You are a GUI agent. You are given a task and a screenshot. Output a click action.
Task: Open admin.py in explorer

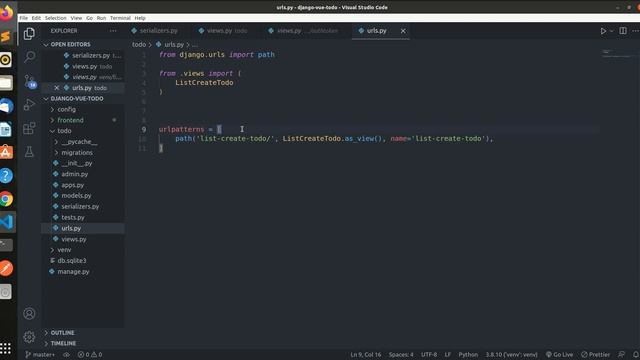point(75,174)
